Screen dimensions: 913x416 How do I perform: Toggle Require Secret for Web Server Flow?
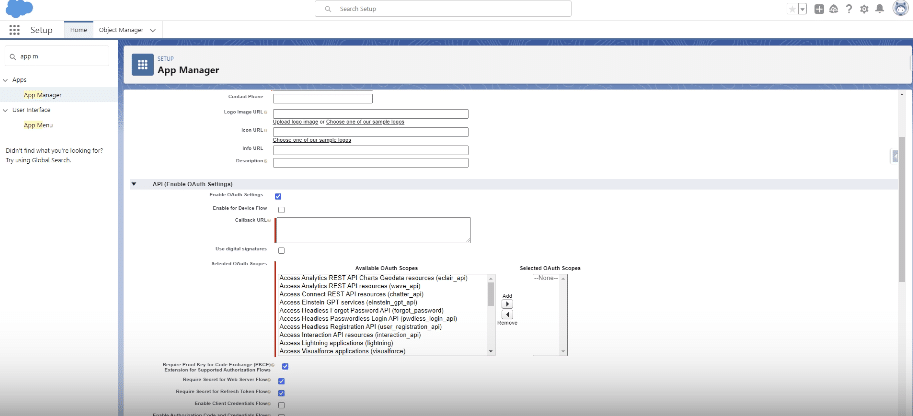click(281, 381)
